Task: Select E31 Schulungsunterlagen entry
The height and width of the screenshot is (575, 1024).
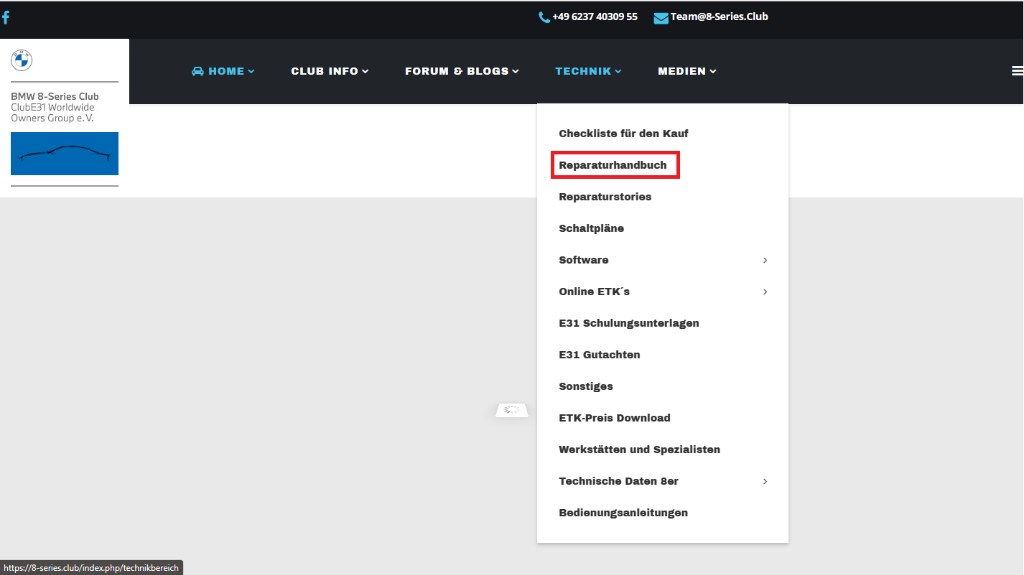Action: click(x=628, y=323)
